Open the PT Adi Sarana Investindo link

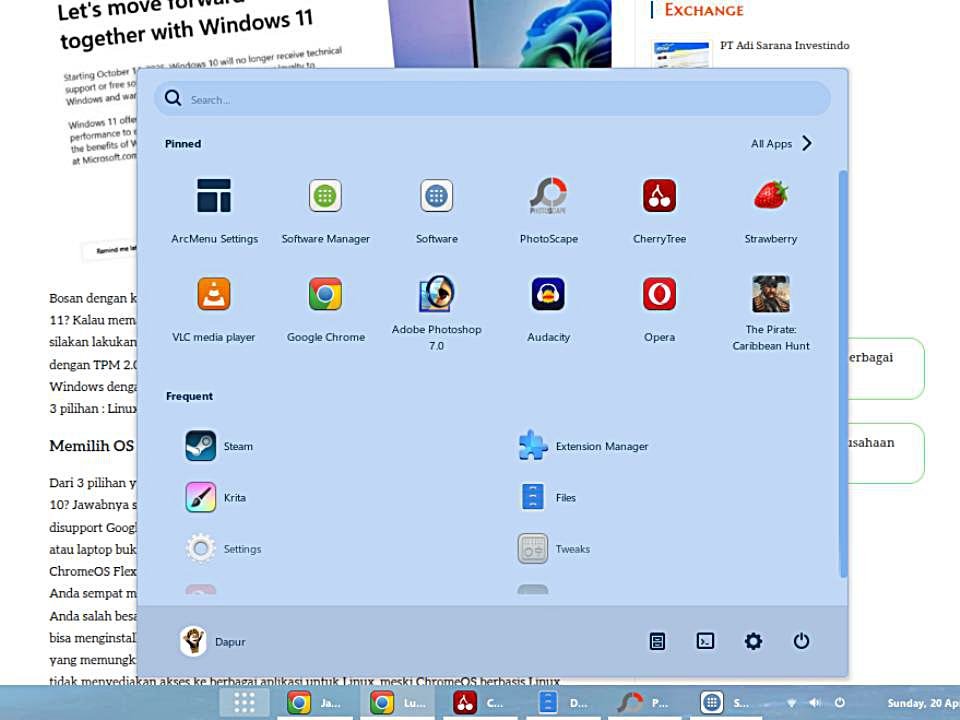pos(784,45)
